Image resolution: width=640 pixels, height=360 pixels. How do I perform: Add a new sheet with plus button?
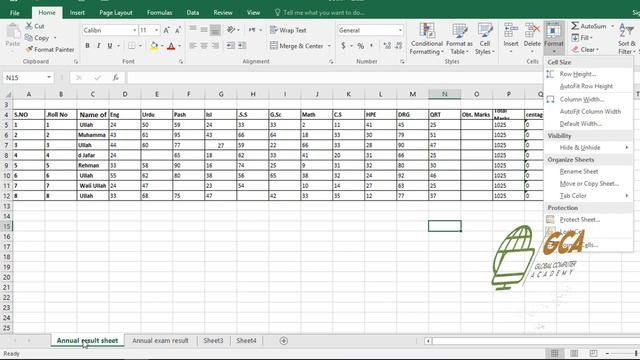[284, 340]
